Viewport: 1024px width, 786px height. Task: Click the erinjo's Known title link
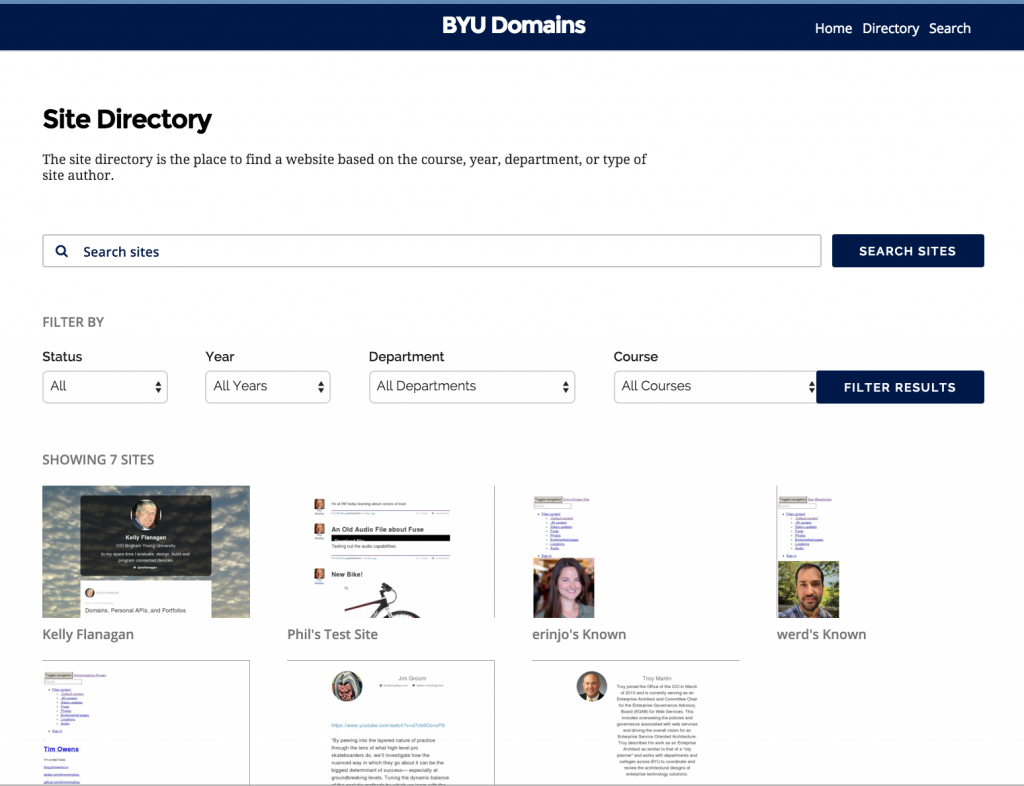tap(579, 634)
